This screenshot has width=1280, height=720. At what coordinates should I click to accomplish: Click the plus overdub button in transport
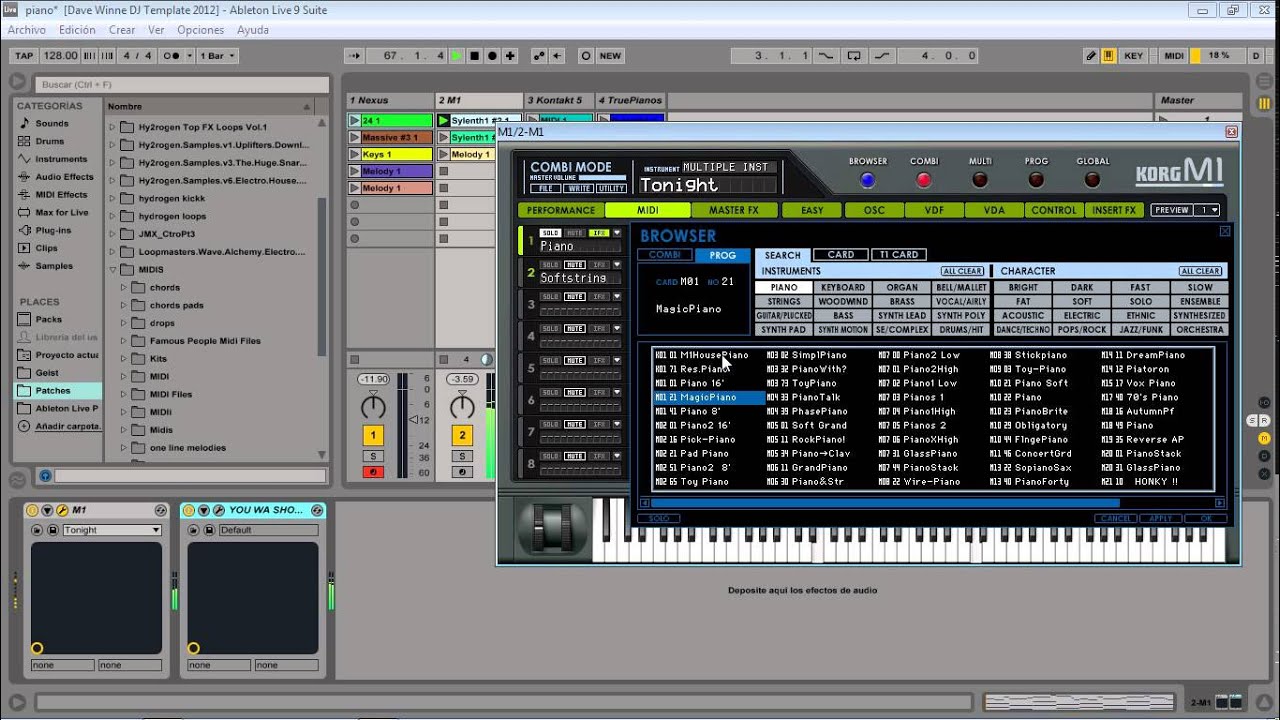pos(510,56)
